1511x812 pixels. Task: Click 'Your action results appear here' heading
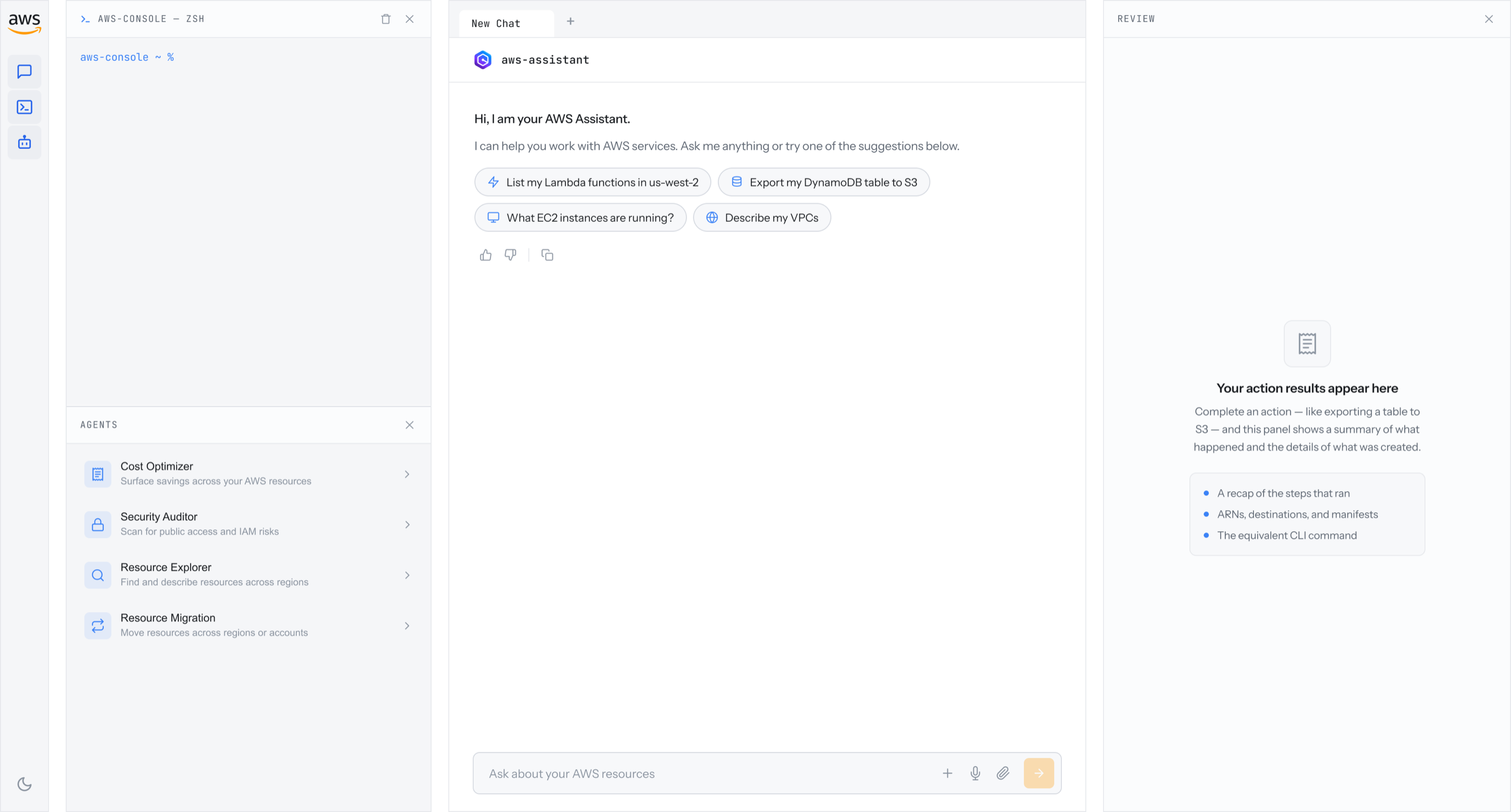click(1307, 388)
